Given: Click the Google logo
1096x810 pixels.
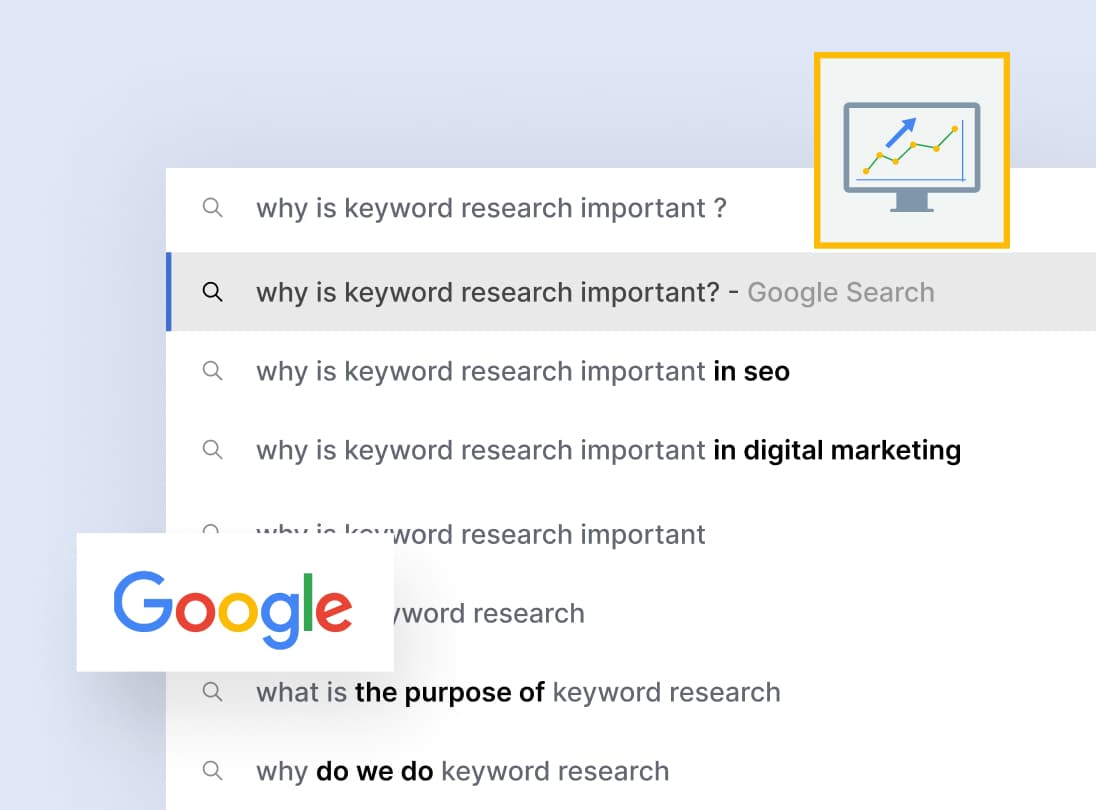Looking at the screenshot, I should point(234,603).
